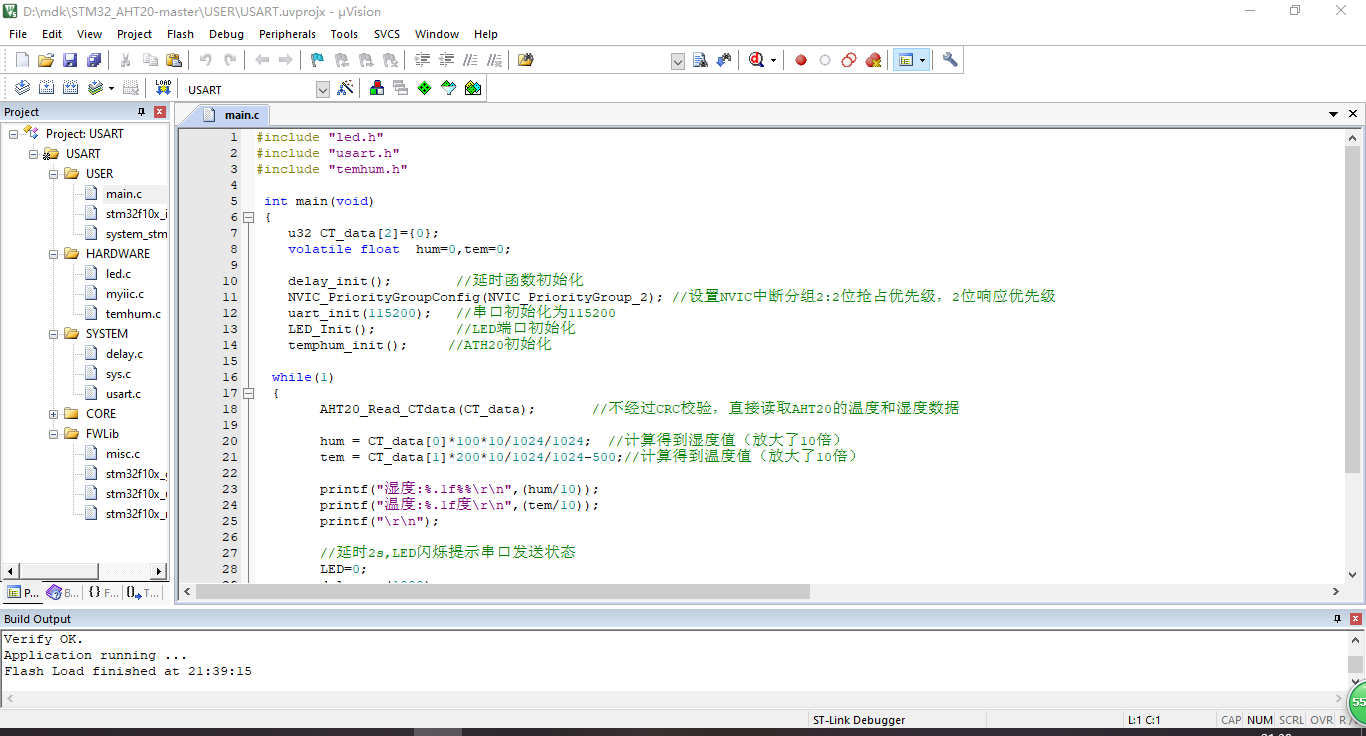The height and width of the screenshot is (736, 1366).
Task: Toggle the project window view button
Action: [906, 60]
